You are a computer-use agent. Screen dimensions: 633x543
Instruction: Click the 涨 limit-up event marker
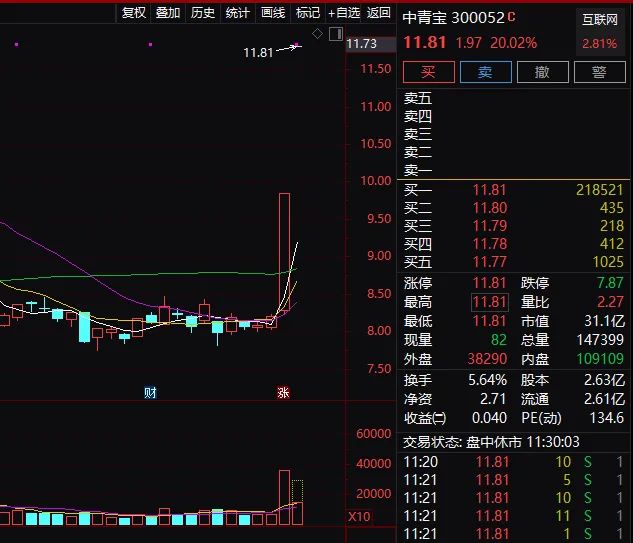pyautogui.click(x=284, y=393)
